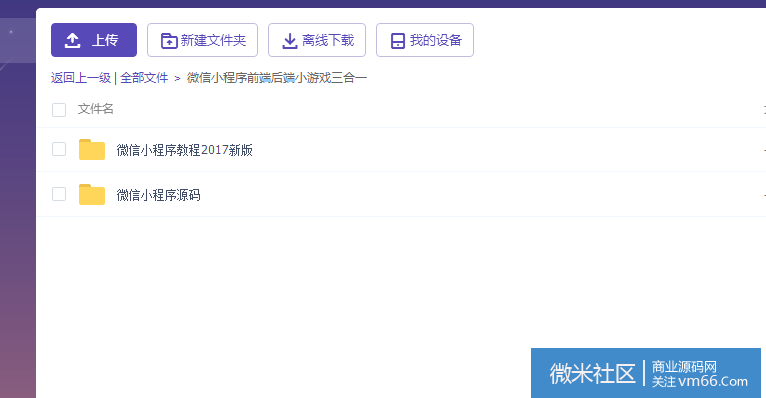Viewport: 766px width, 398px height.
Task: Click folder name 微信小程序源码
Action: click(x=158, y=195)
